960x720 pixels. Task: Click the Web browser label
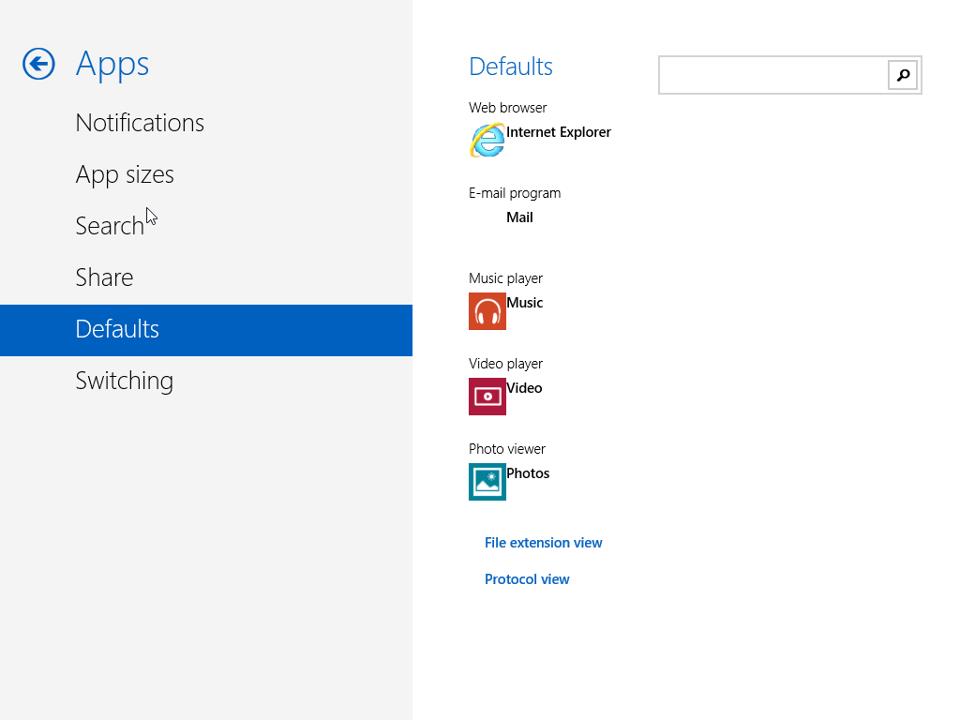508,108
